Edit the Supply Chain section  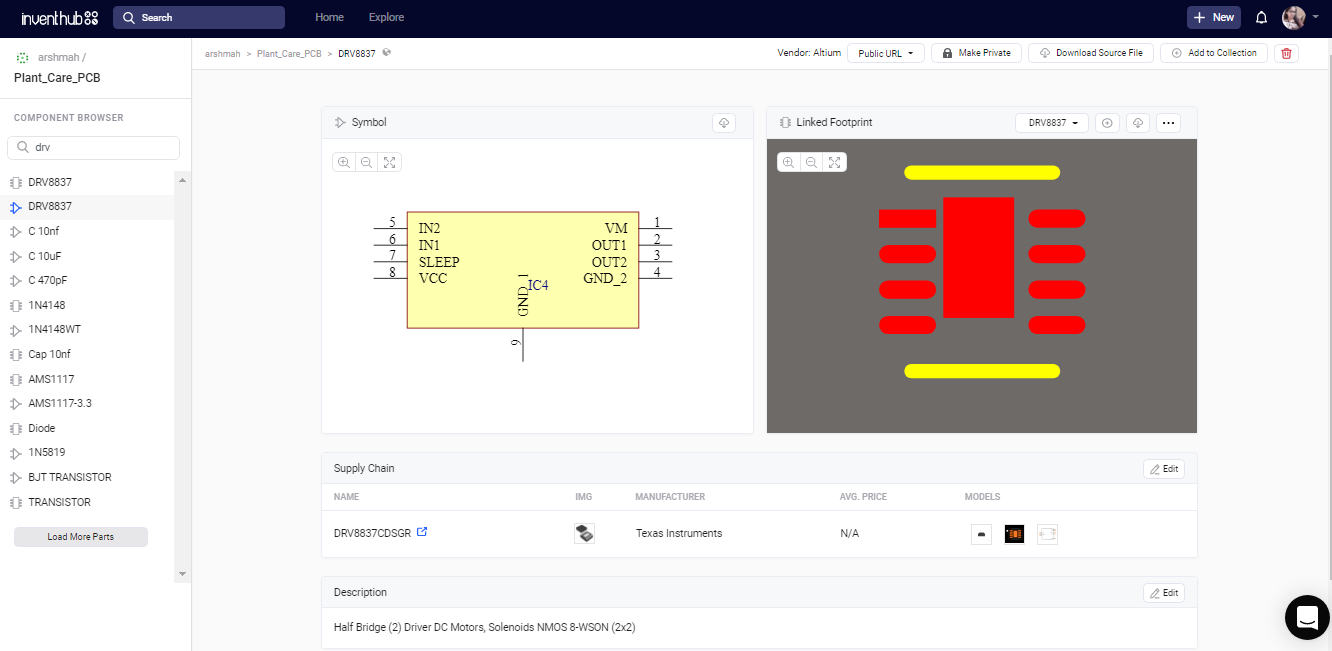tap(1164, 469)
